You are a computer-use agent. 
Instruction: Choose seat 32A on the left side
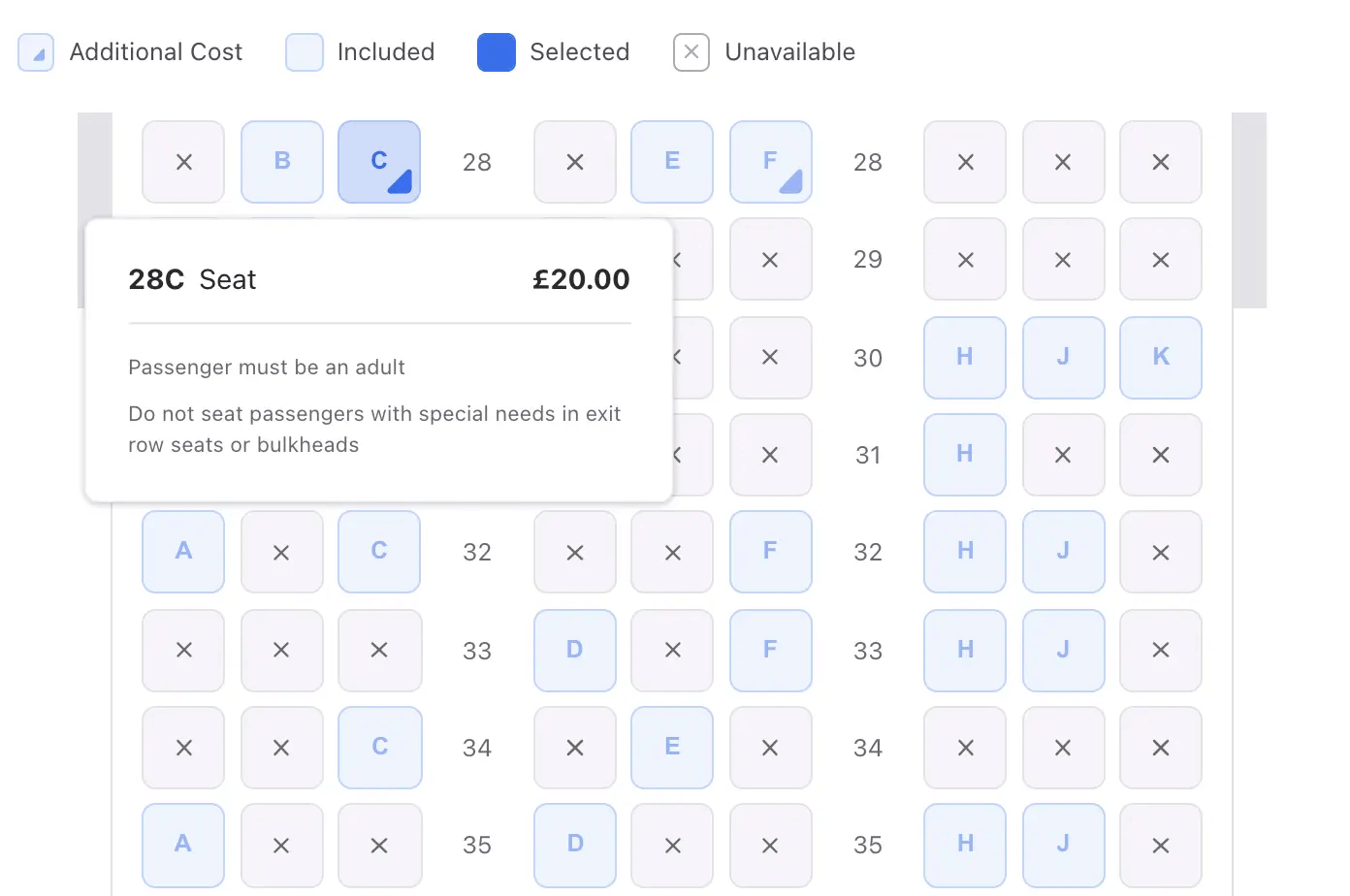click(183, 552)
